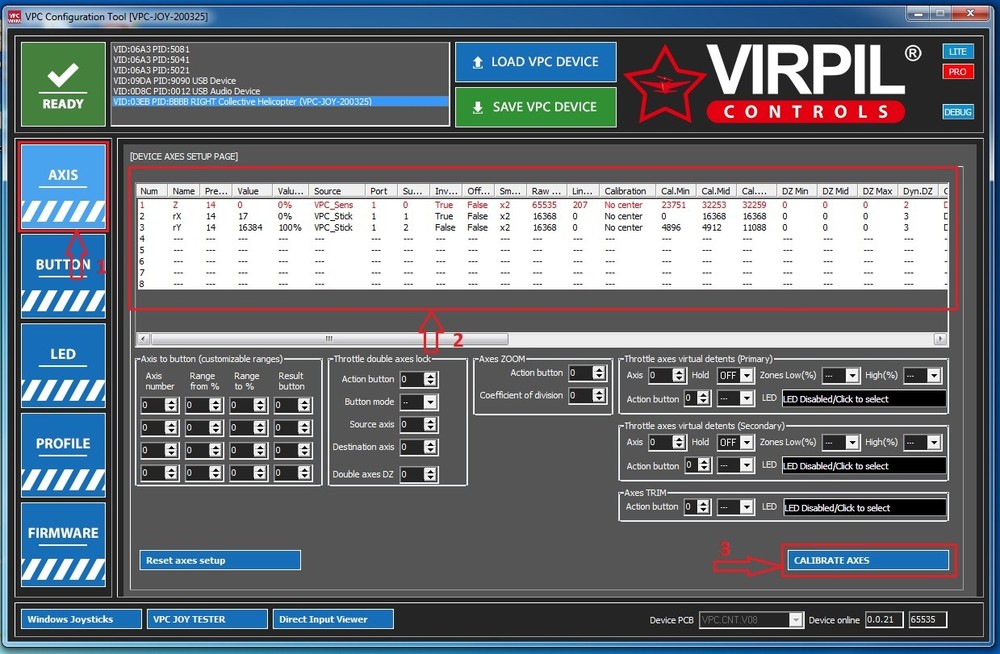Click the Virpil Controls star logo
Viewport: 1000px width, 654px height.
pos(665,84)
